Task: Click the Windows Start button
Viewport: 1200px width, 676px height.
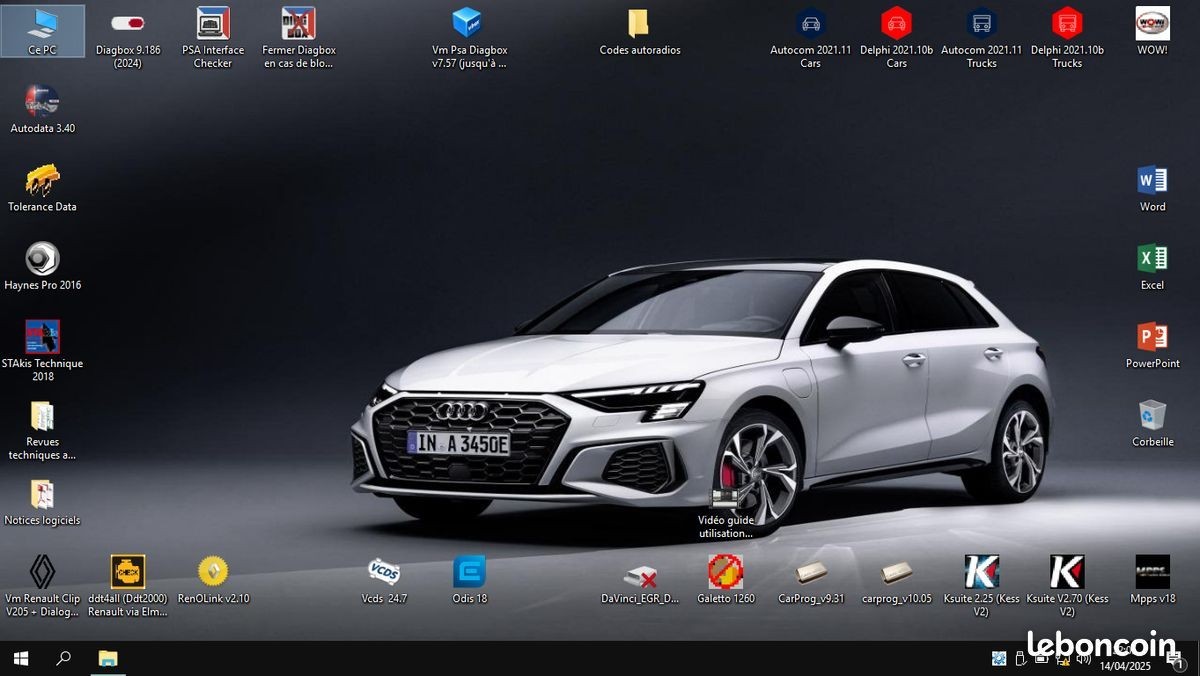Action: [x=20, y=658]
